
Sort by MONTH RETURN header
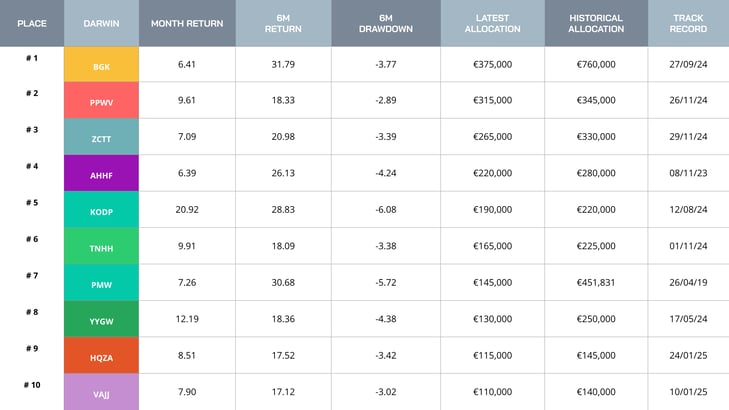click(x=187, y=23)
